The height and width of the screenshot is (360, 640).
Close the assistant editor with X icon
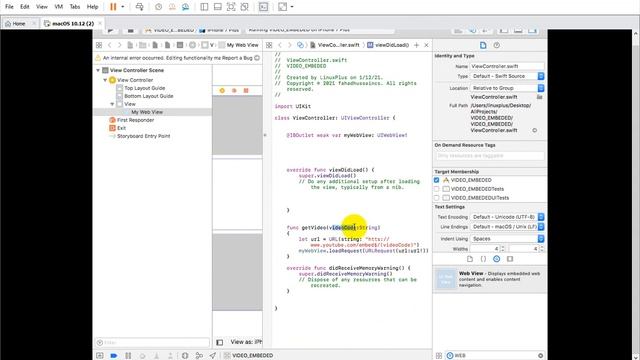click(426, 45)
